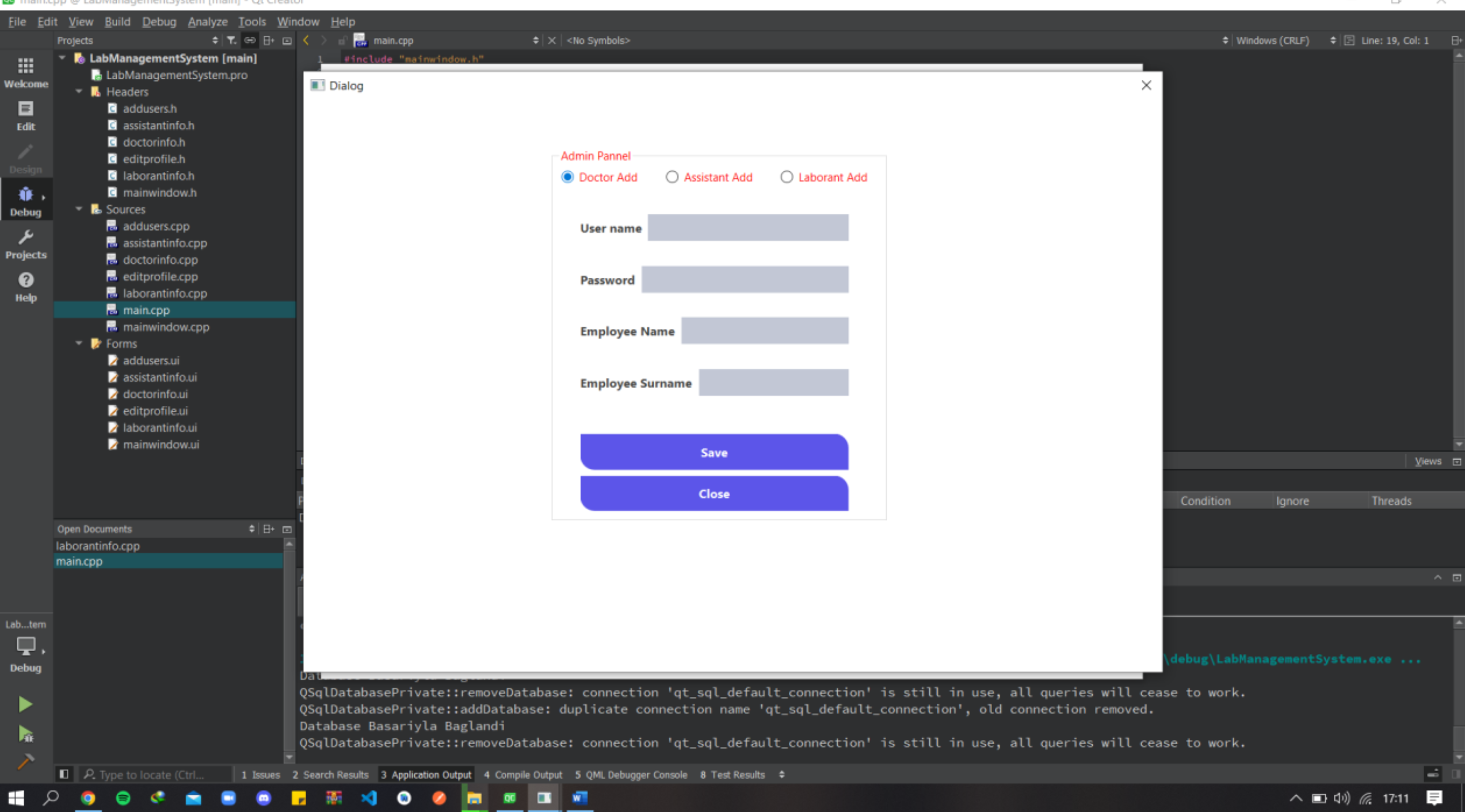Open the Debug menu

(x=159, y=21)
